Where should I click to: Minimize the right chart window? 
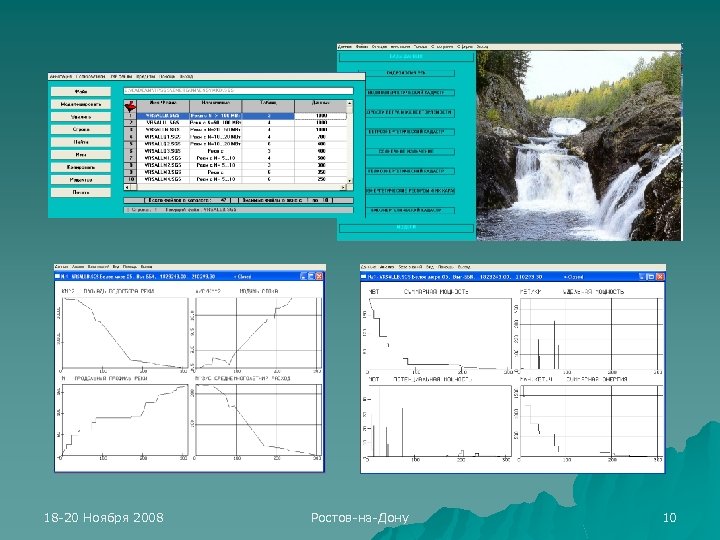point(642,277)
